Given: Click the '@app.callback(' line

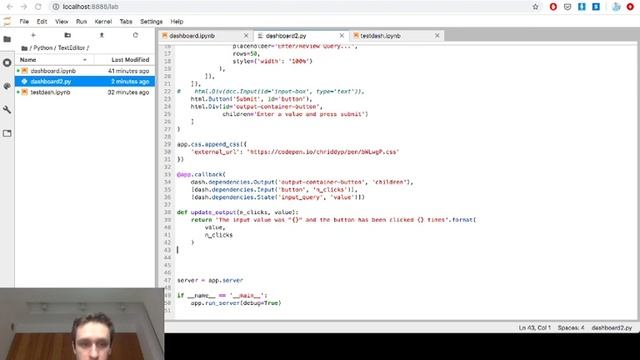Looking at the screenshot, I should [x=201, y=174].
